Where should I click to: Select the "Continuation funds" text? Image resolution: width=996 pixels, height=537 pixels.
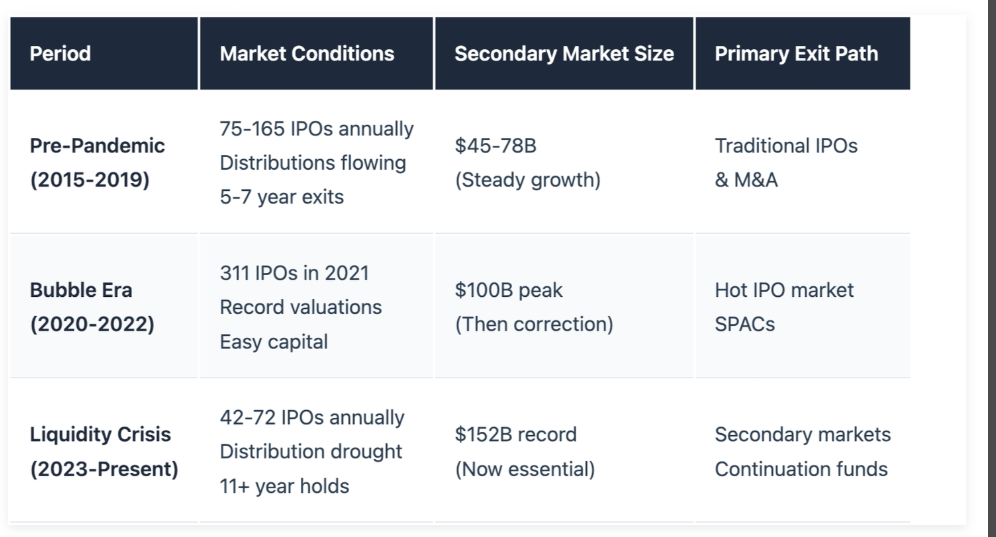click(x=801, y=469)
